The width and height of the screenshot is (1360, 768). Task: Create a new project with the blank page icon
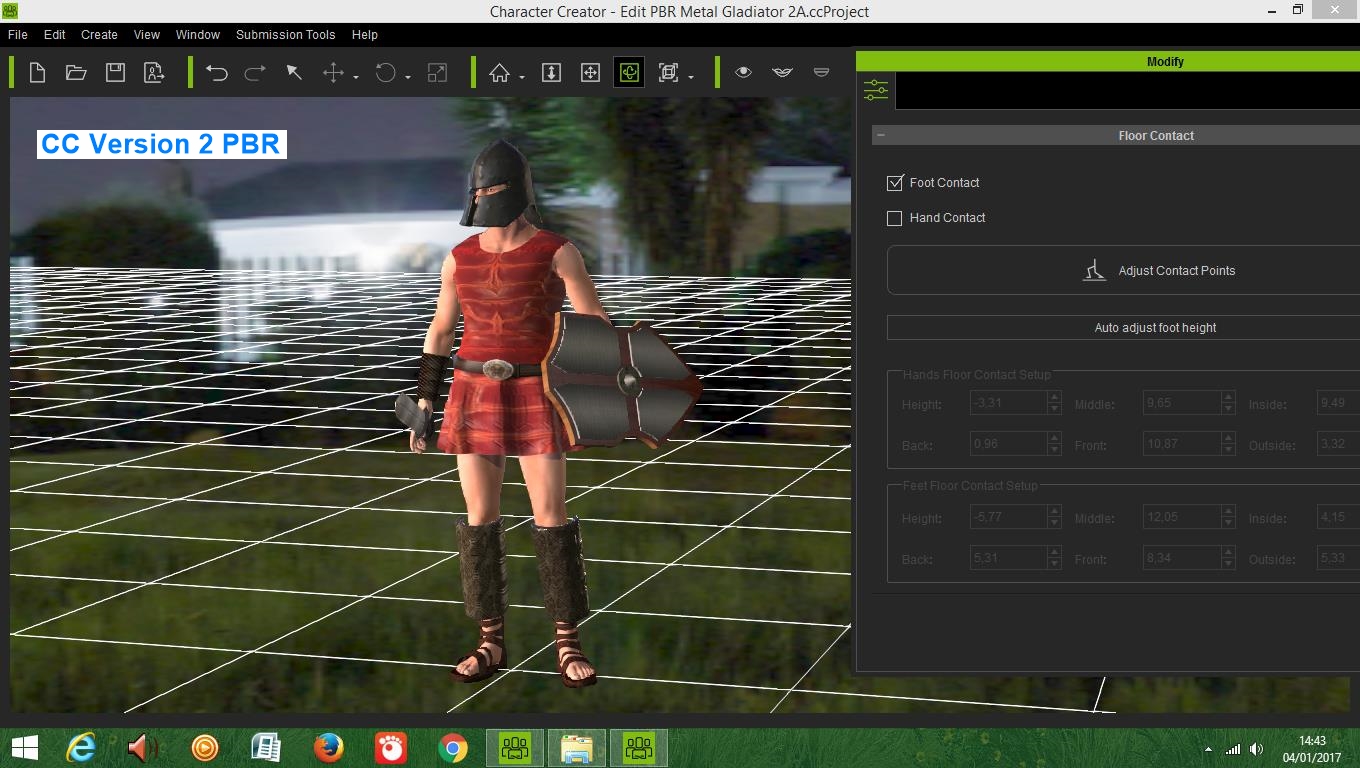pyautogui.click(x=37, y=73)
